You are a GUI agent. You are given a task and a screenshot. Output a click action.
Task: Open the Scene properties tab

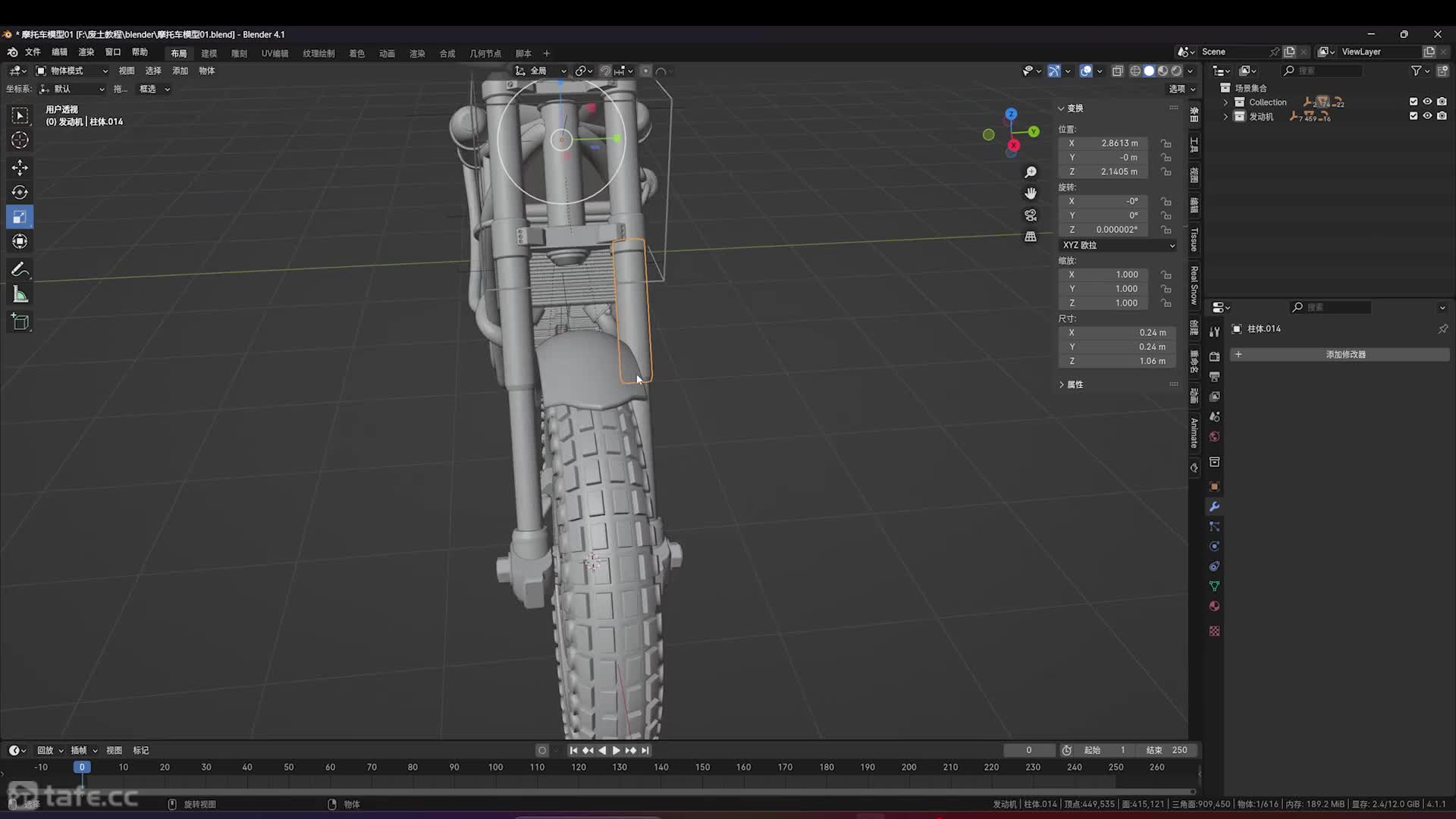(x=1214, y=416)
